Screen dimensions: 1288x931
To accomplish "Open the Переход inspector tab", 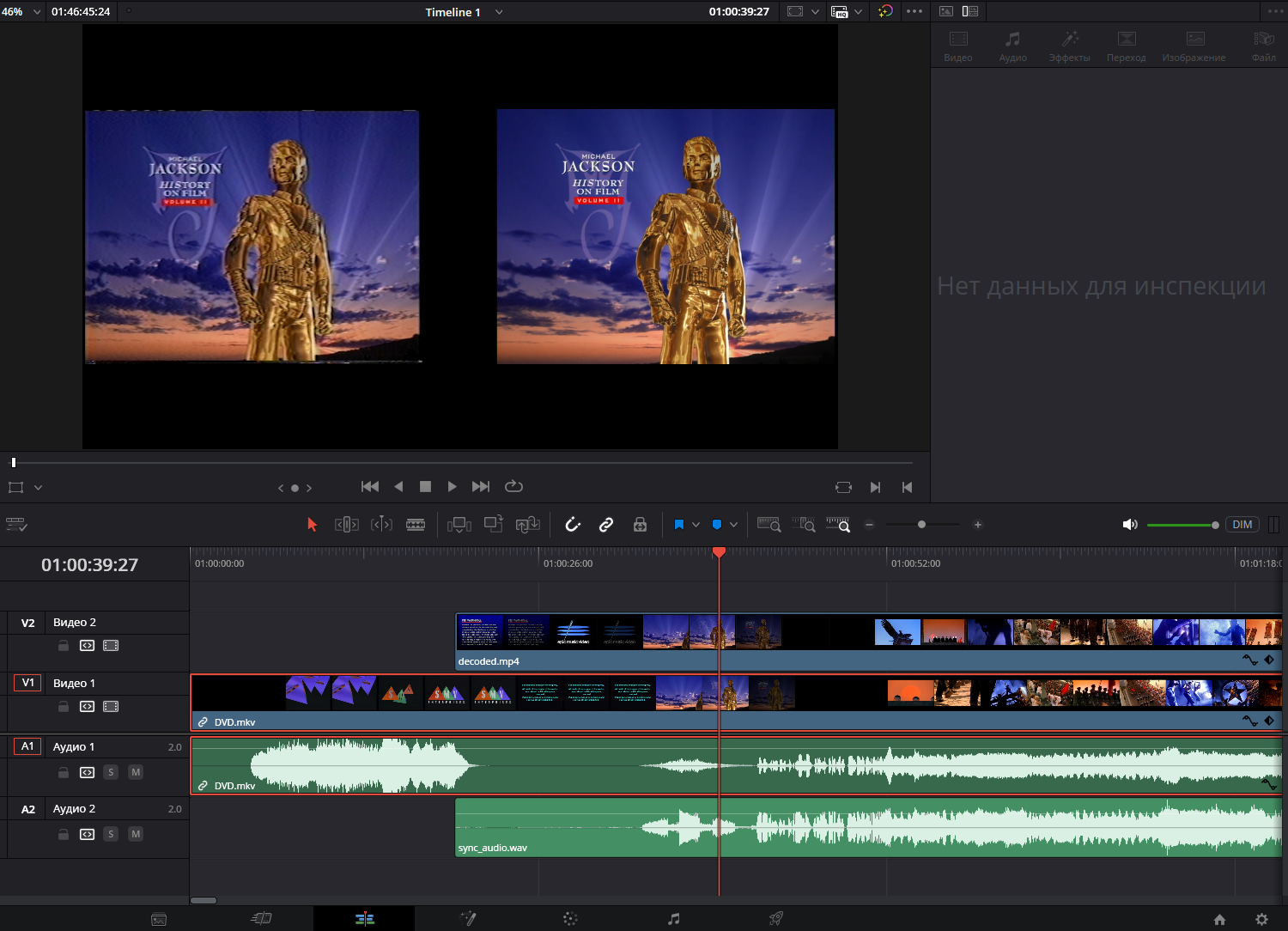I will [1126, 45].
